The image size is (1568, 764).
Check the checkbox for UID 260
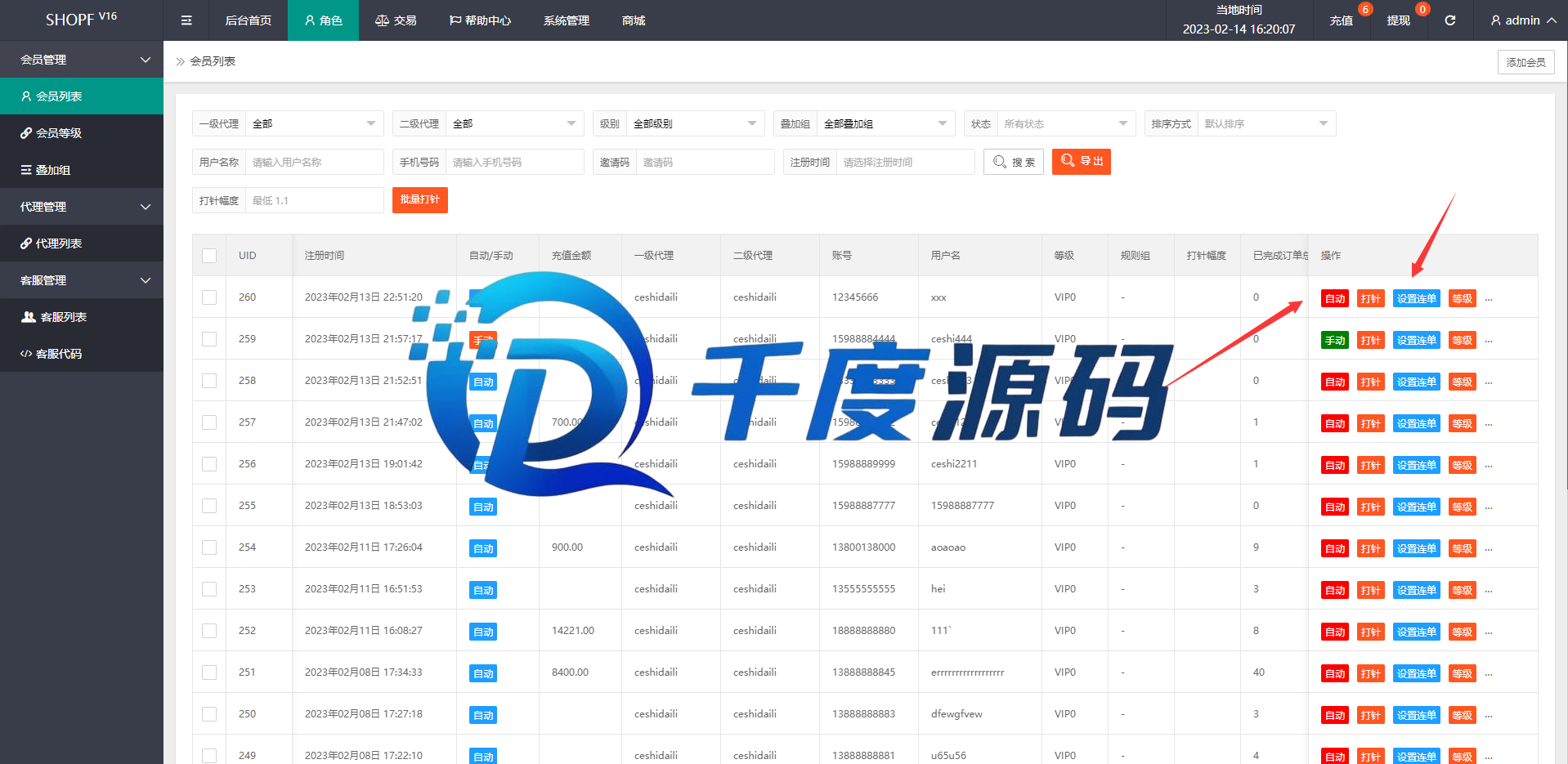pos(209,297)
